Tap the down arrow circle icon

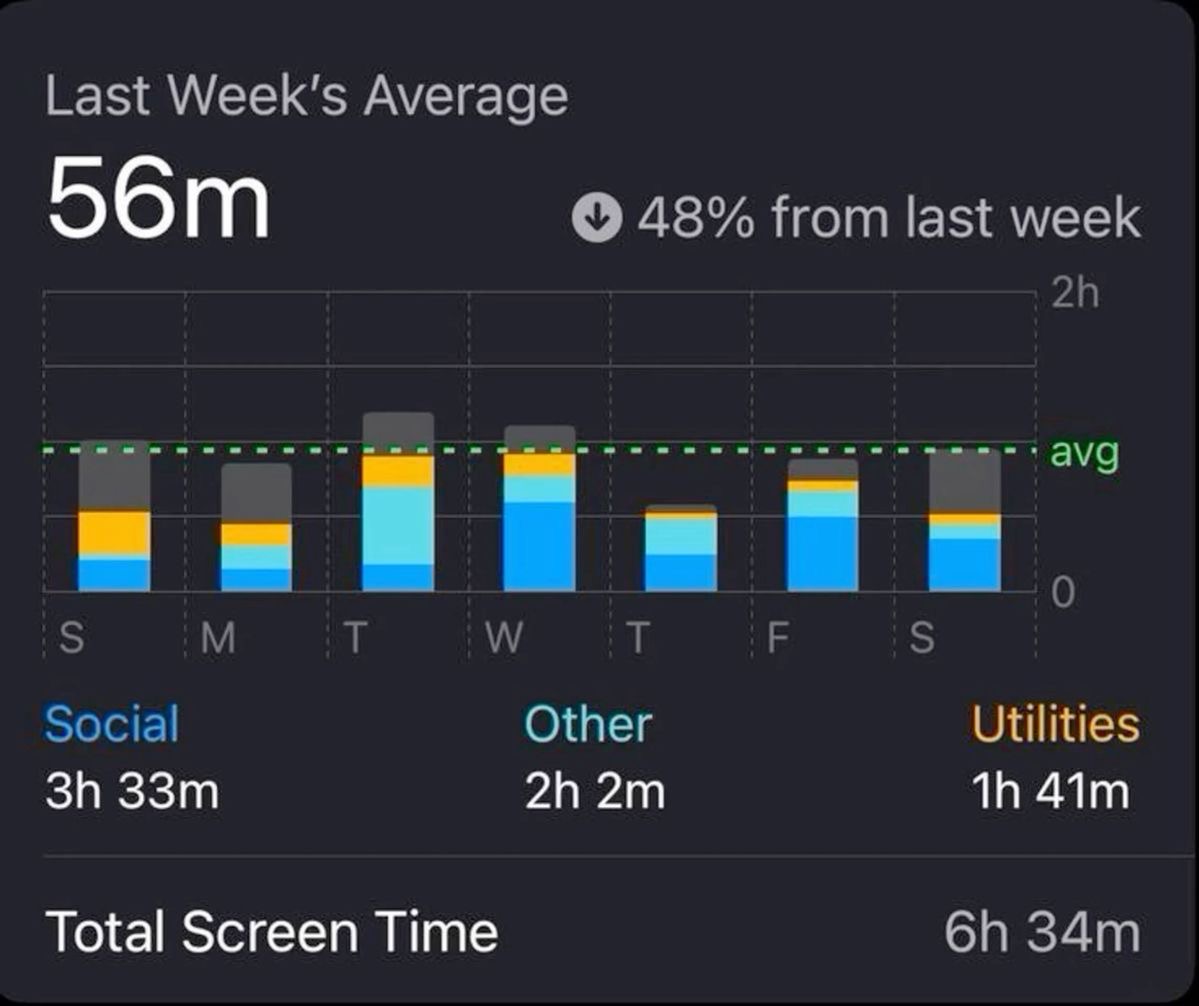[596, 218]
